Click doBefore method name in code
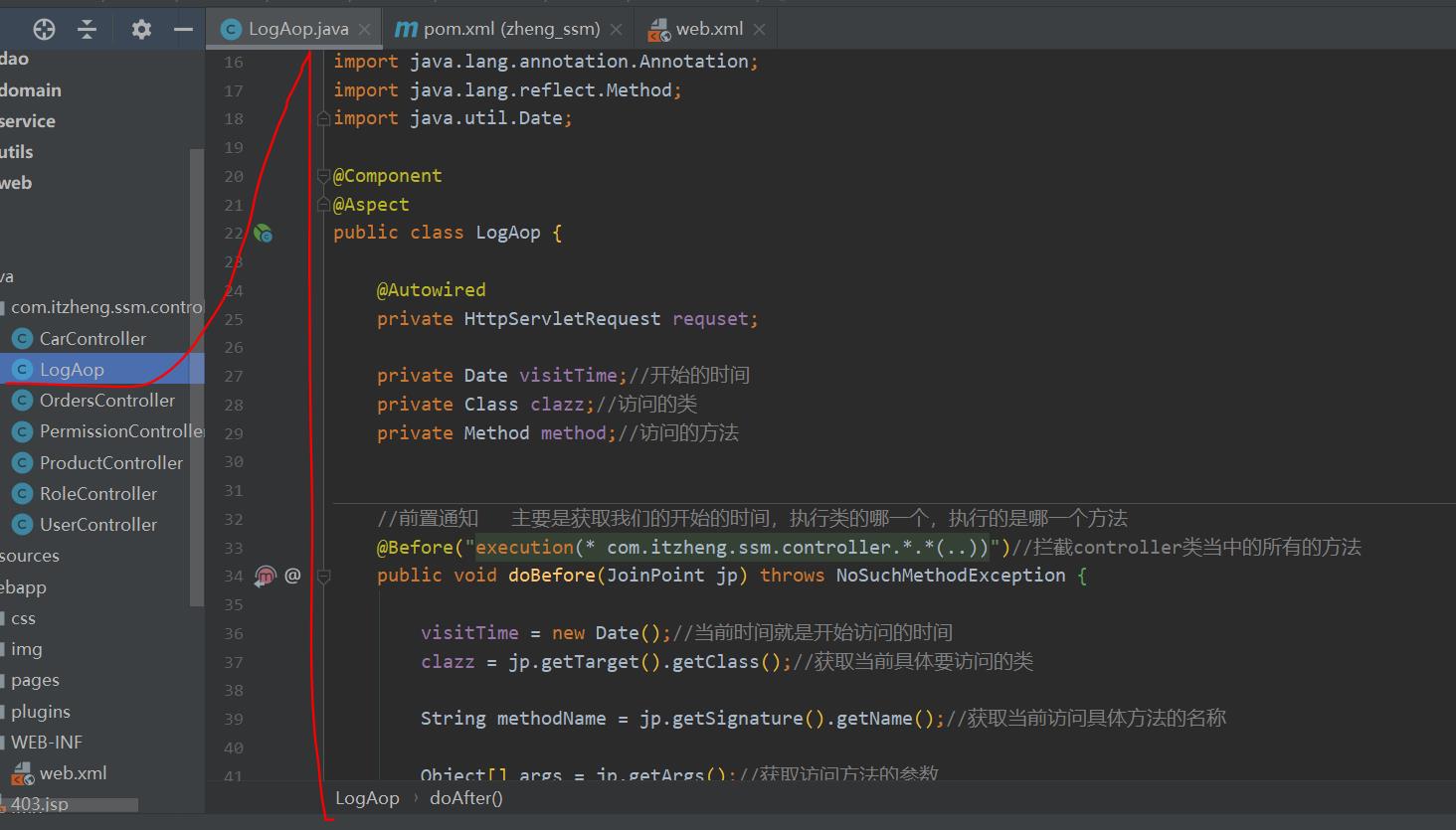 552,575
